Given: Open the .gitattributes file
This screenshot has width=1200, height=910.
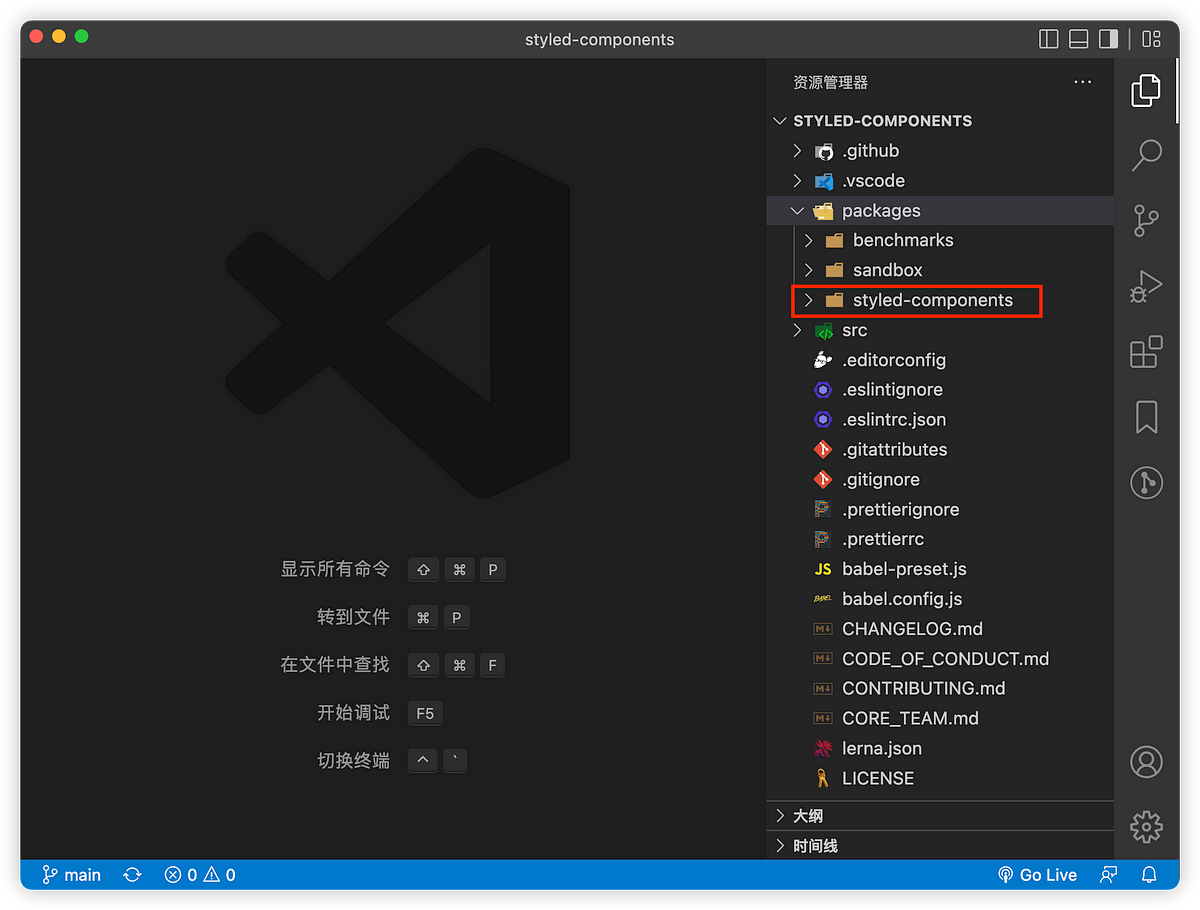Looking at the screenshot, I should (940, 450).
